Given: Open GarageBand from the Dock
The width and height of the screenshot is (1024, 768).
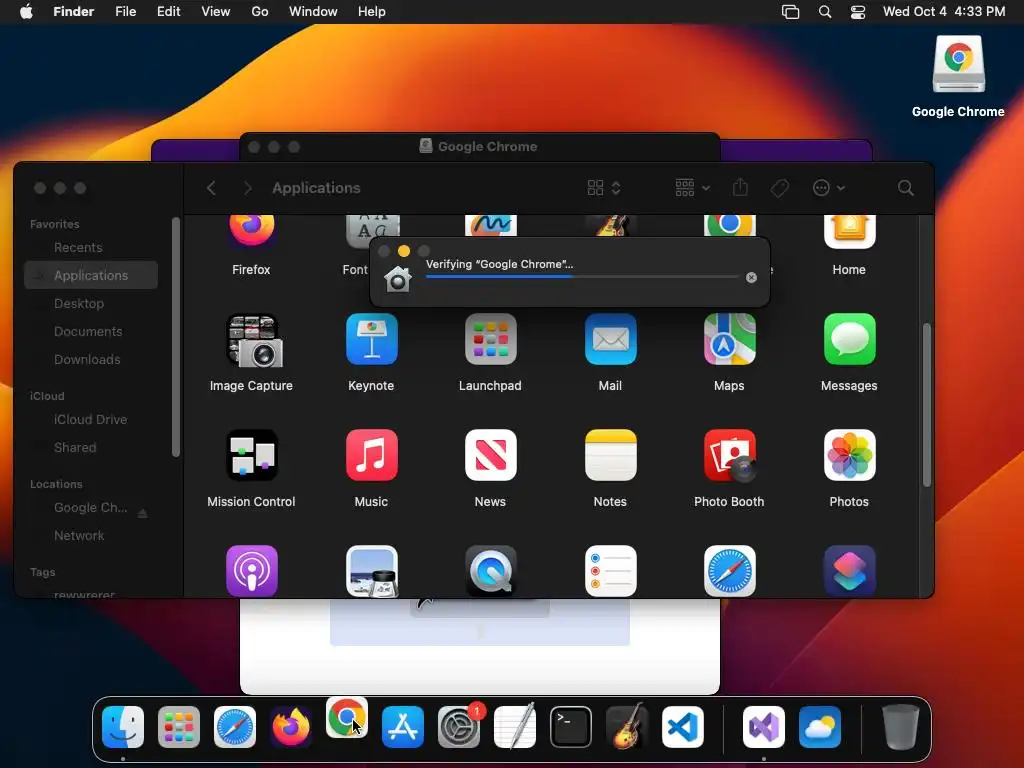Looking at the screenshot, I should point(627,726).
